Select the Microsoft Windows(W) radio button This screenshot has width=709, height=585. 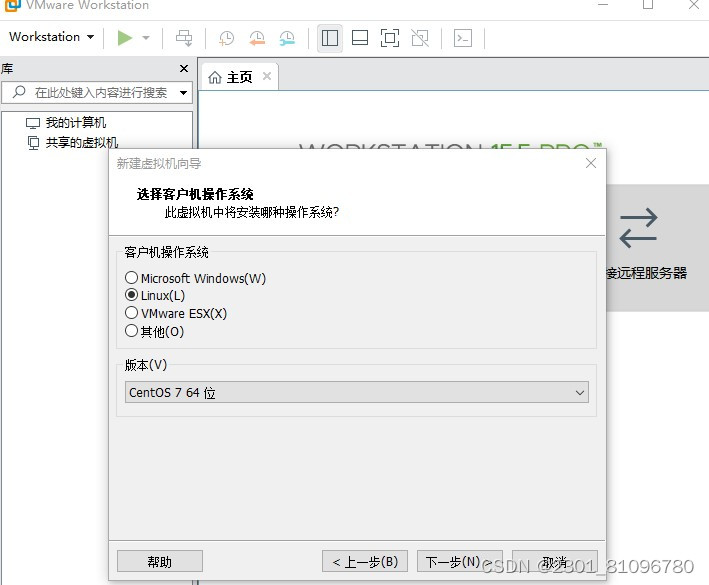coord(131,278)
